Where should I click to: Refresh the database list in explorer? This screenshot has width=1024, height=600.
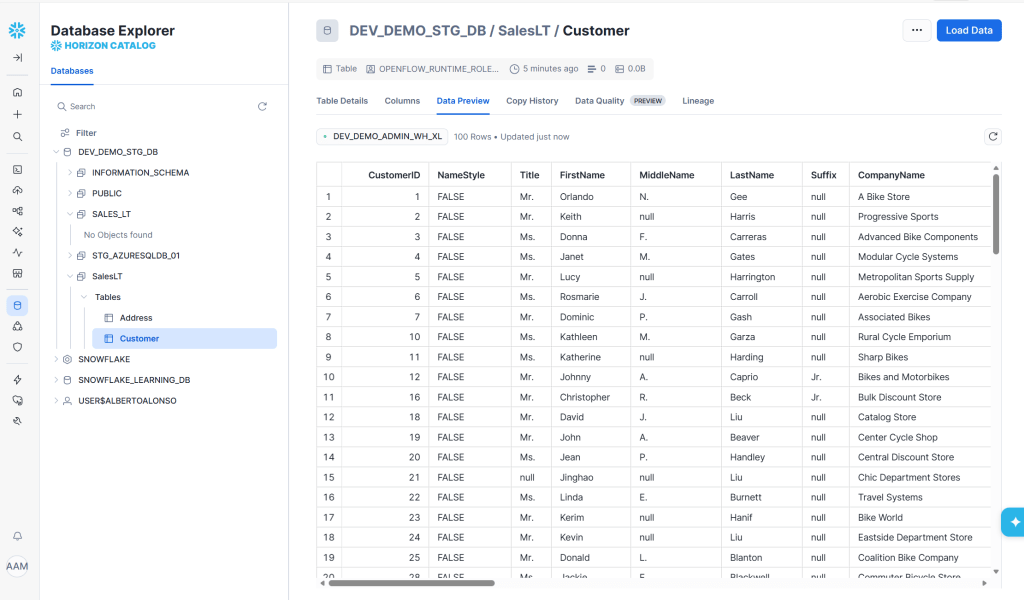pos(262,106)
